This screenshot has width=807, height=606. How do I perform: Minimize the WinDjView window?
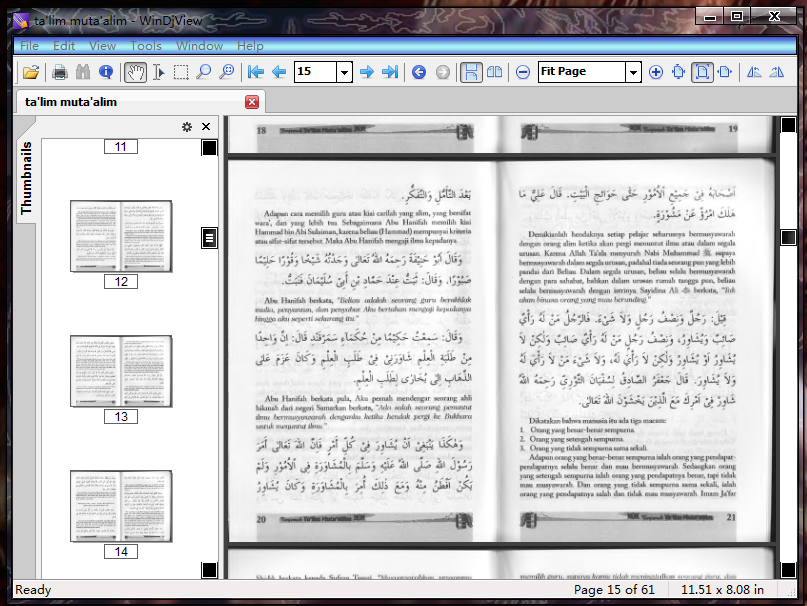tap(710, 16)
